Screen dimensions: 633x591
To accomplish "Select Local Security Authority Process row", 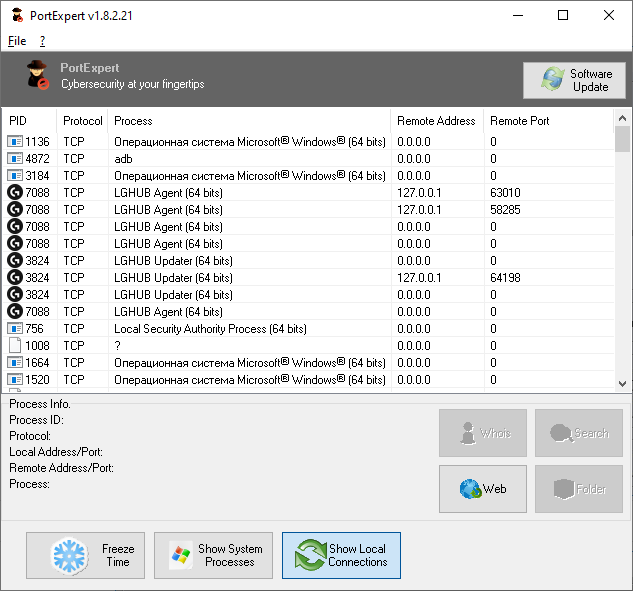I will (308, 329).
